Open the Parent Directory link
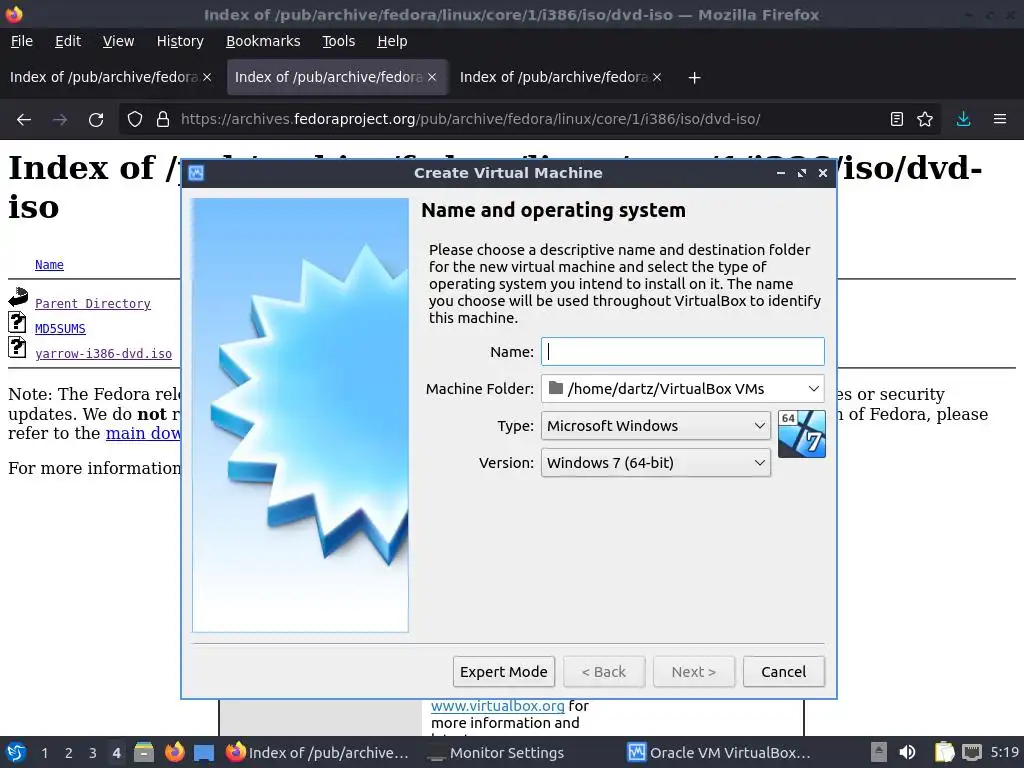This screenshot has height=768, width=1024. [93, 304]
